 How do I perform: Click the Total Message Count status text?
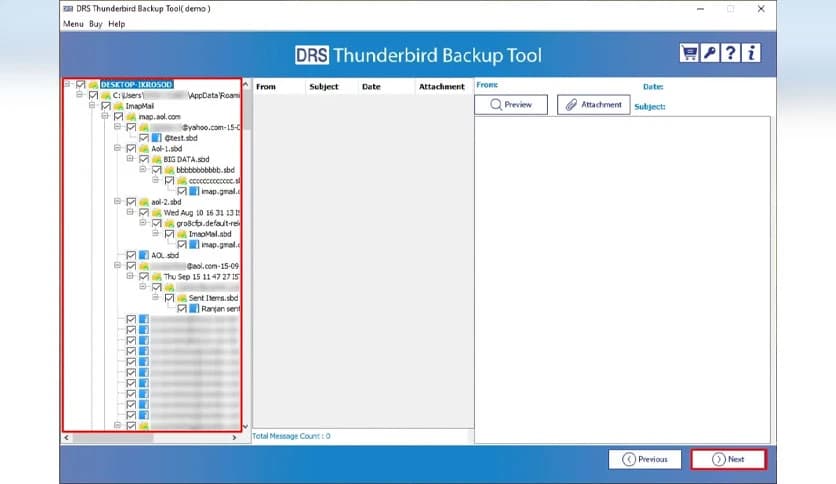pyautogui.click(x=291, y=436)
